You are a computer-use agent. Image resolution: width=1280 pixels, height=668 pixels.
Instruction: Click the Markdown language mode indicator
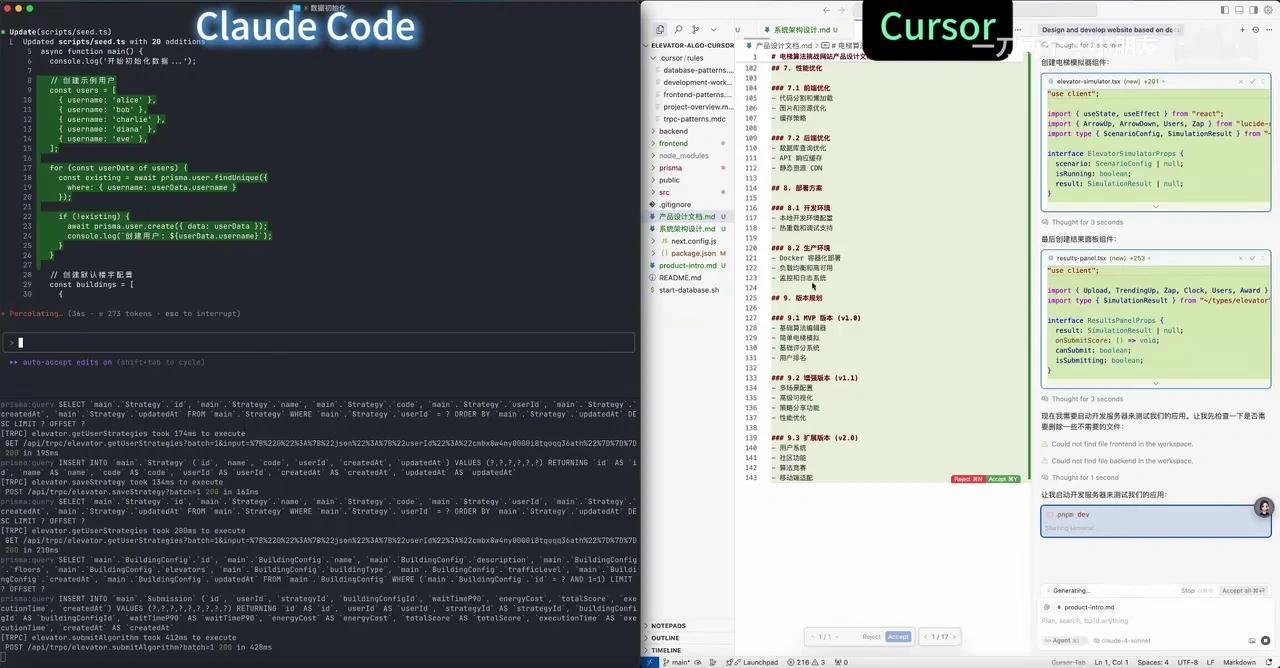[1240, 661]
